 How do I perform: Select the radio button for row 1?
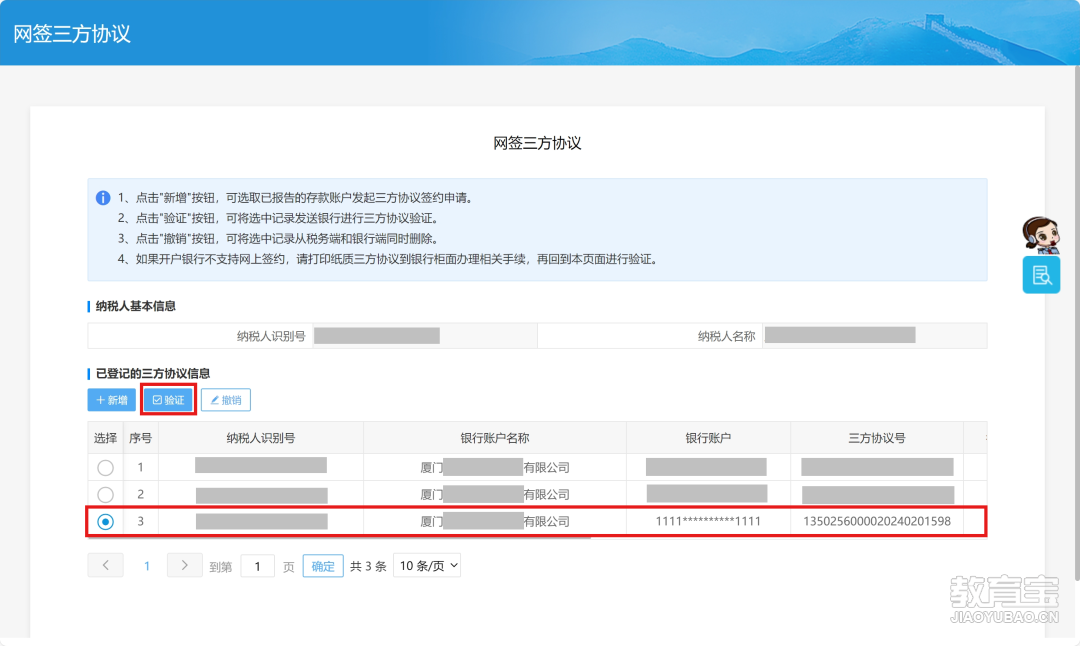[105, 468]
